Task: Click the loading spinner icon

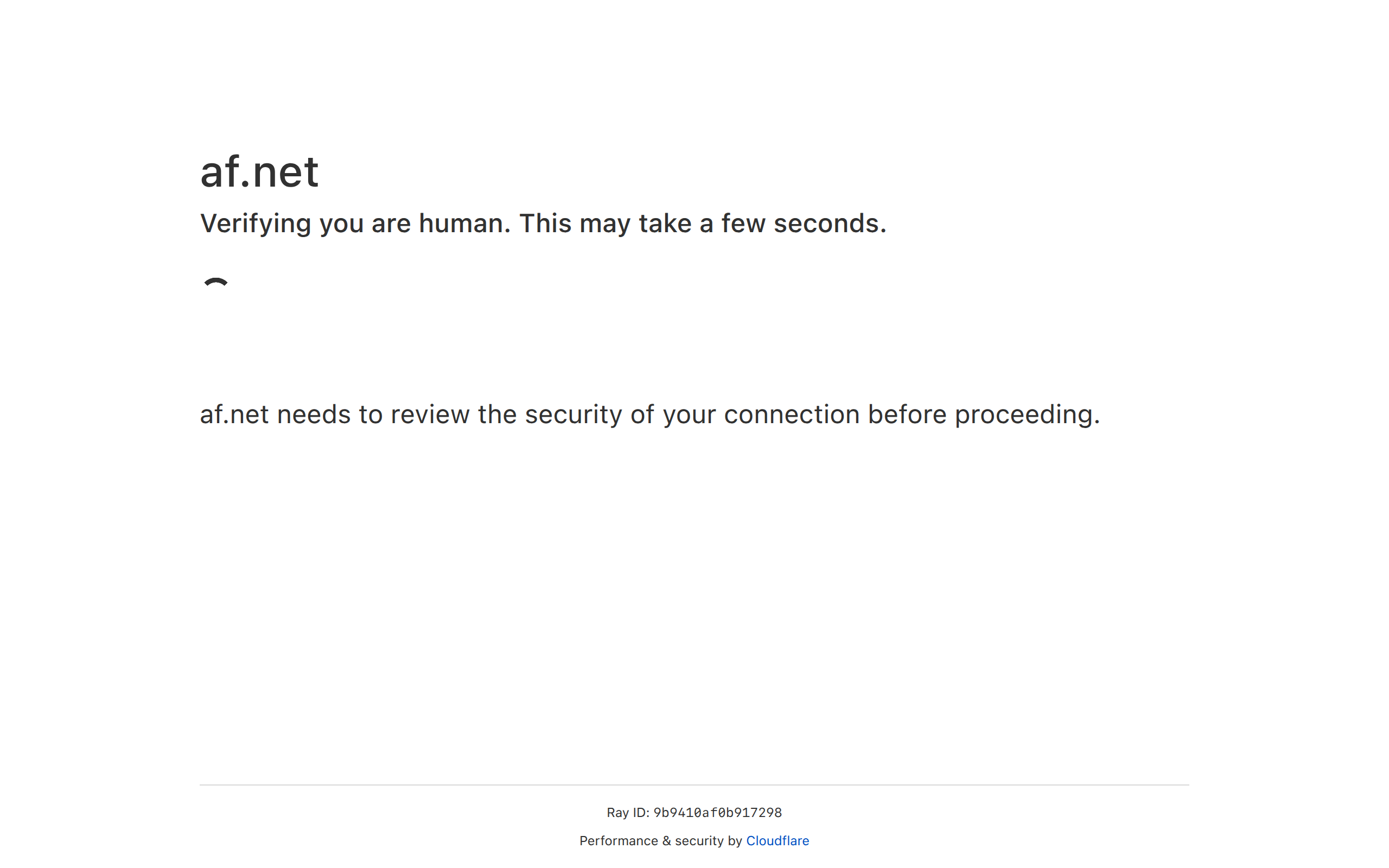Action: tap(216, 283)
